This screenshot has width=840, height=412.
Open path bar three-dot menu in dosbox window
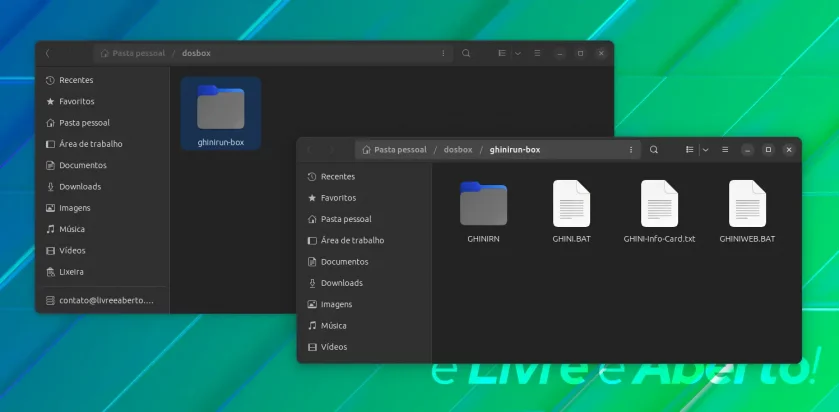point(443,54)
